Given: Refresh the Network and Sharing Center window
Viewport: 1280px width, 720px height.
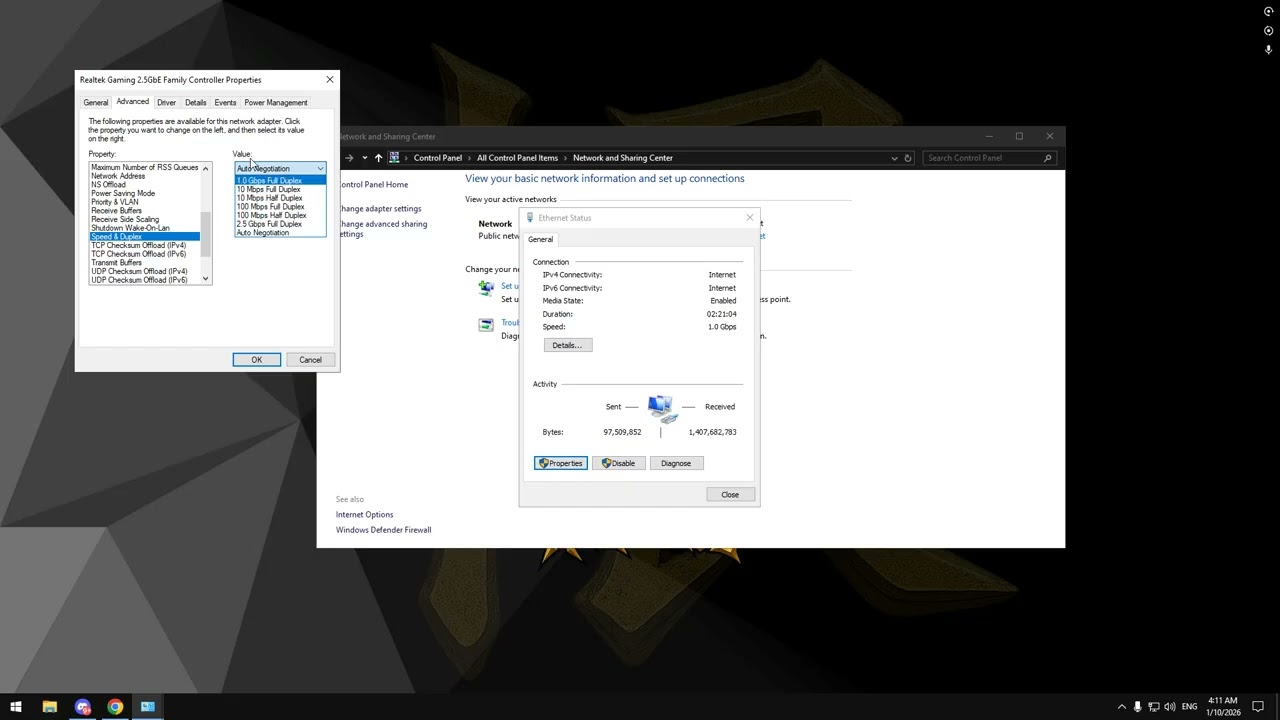Looking at the screenshot, I should 908,158.
